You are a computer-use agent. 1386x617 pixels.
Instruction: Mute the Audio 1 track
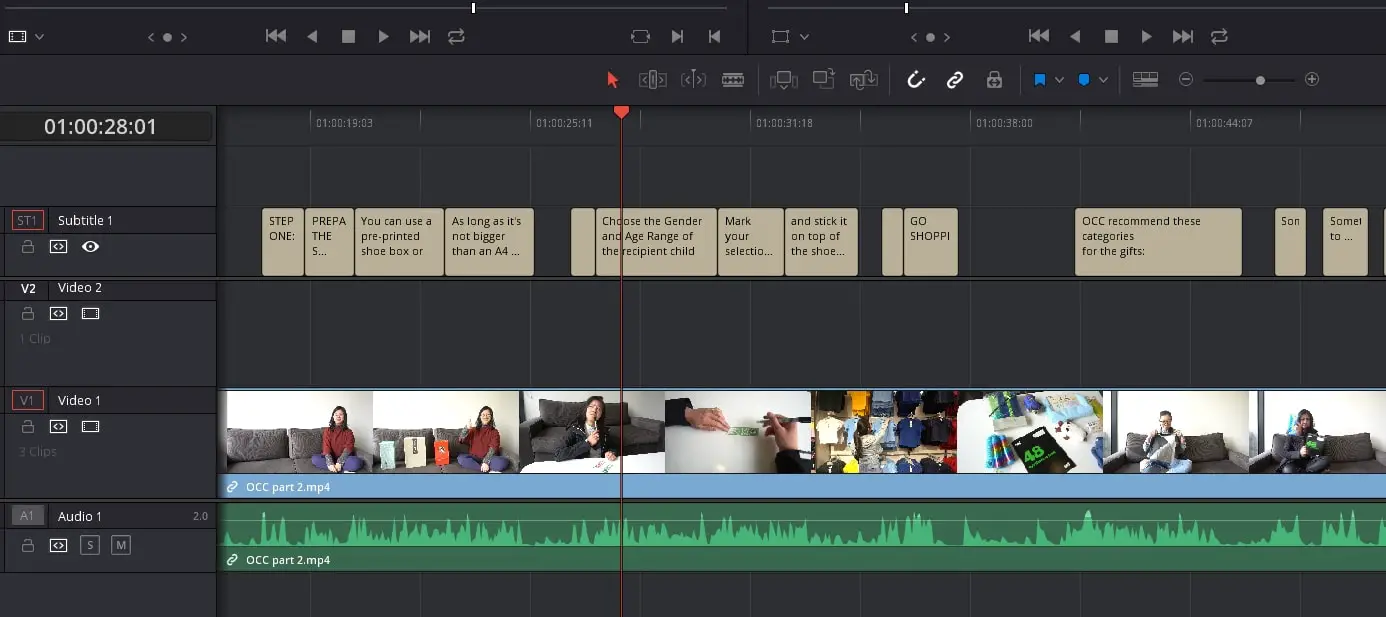pos(121,545)
